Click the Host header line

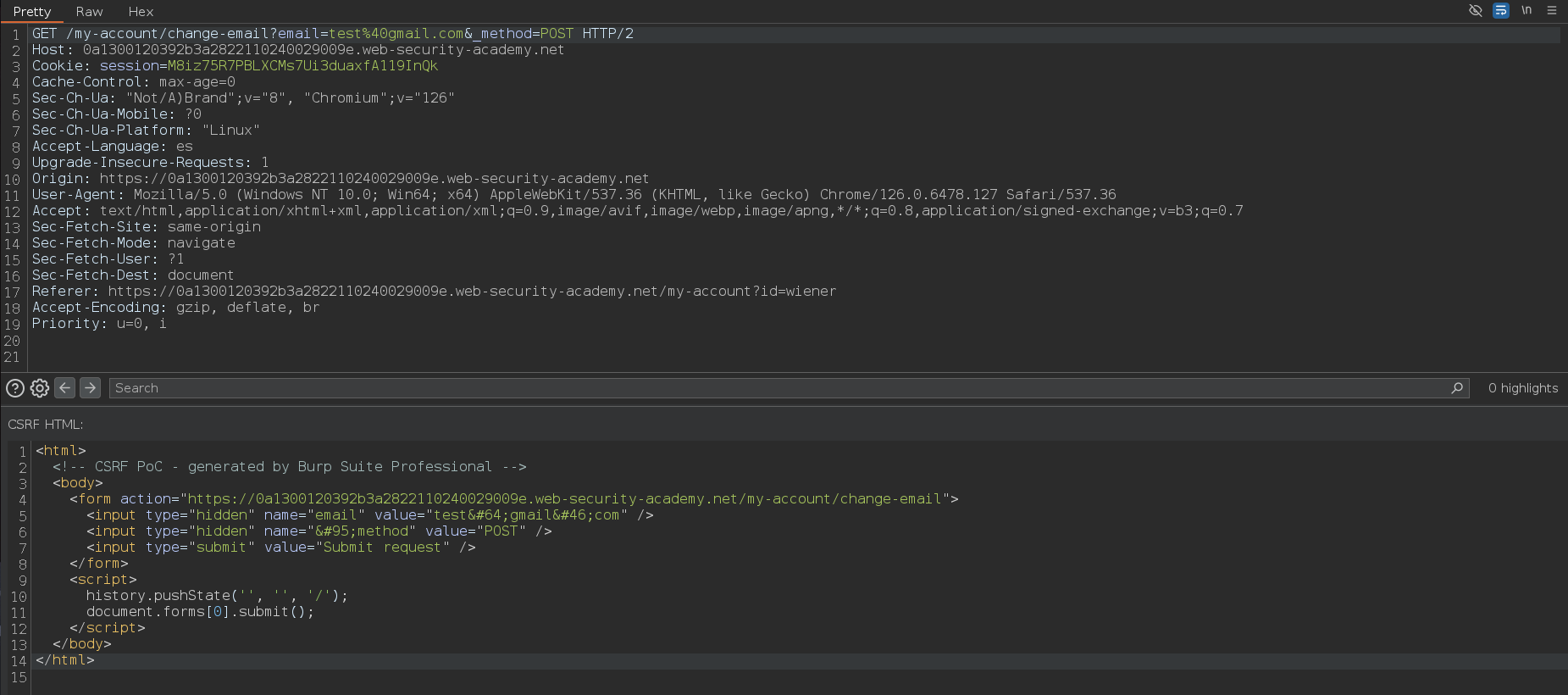(298, 50)
